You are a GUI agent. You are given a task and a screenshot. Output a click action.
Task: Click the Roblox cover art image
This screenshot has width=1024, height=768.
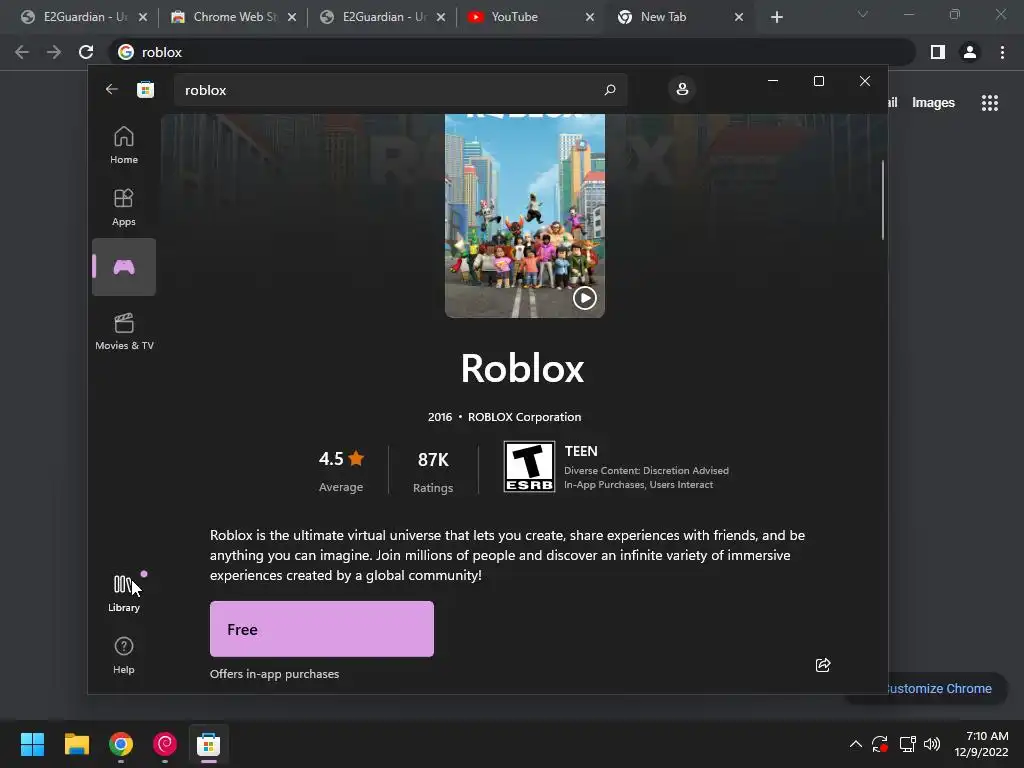pyautogui.click(x=525, y=216)
